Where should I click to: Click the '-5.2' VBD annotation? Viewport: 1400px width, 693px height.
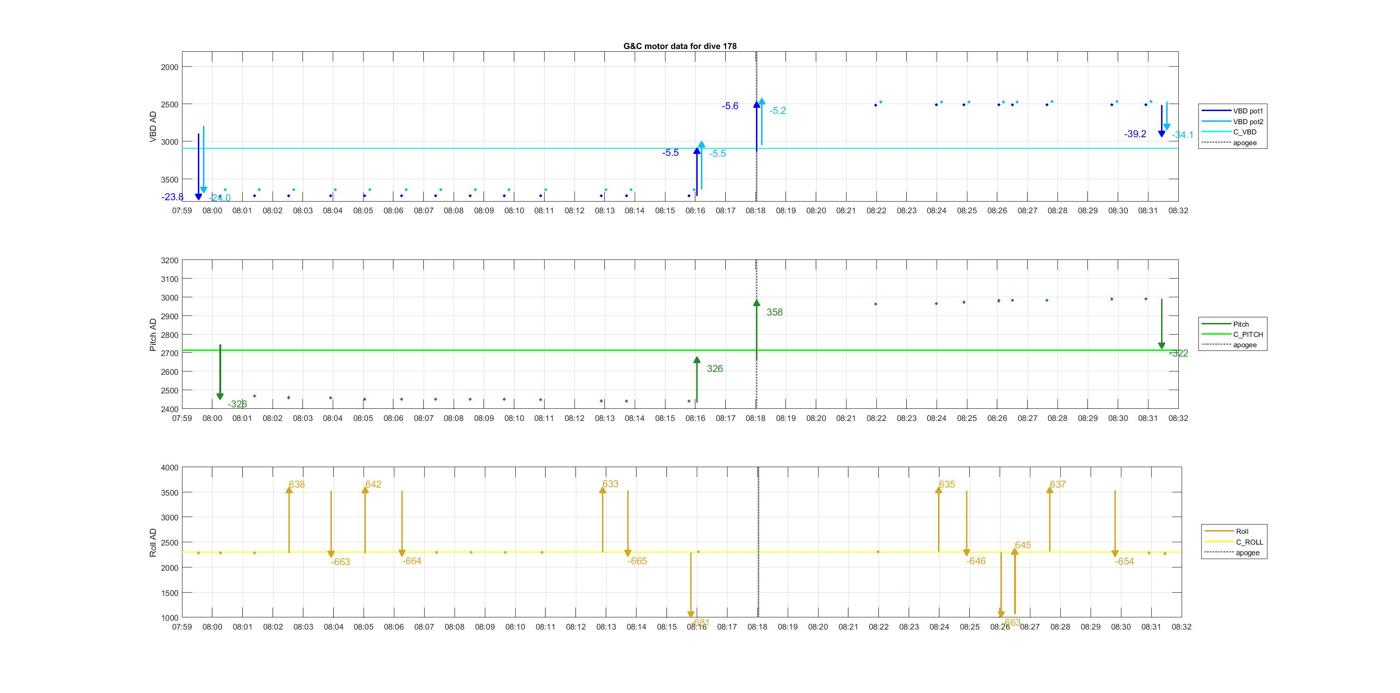point(778,111)
